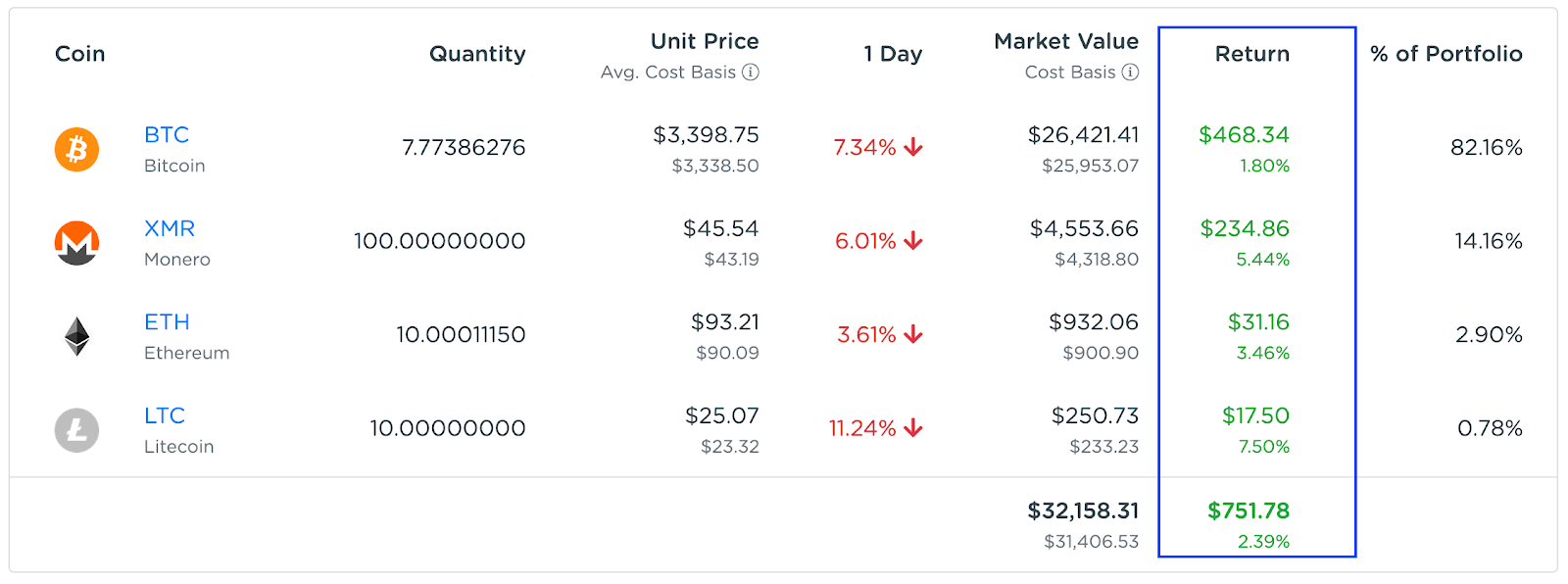Click info icon beside Market Value Cost Basis

1130,73
